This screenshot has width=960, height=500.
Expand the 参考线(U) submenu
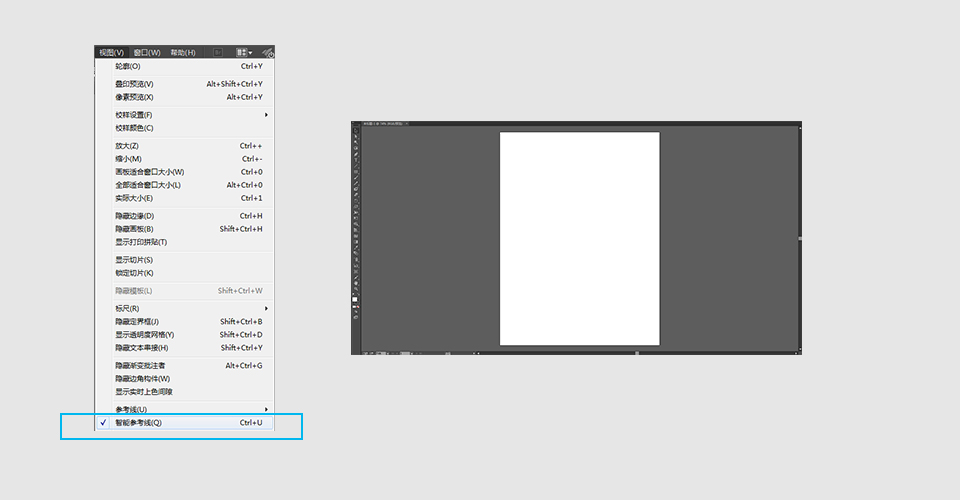click(x=131, y=410)
